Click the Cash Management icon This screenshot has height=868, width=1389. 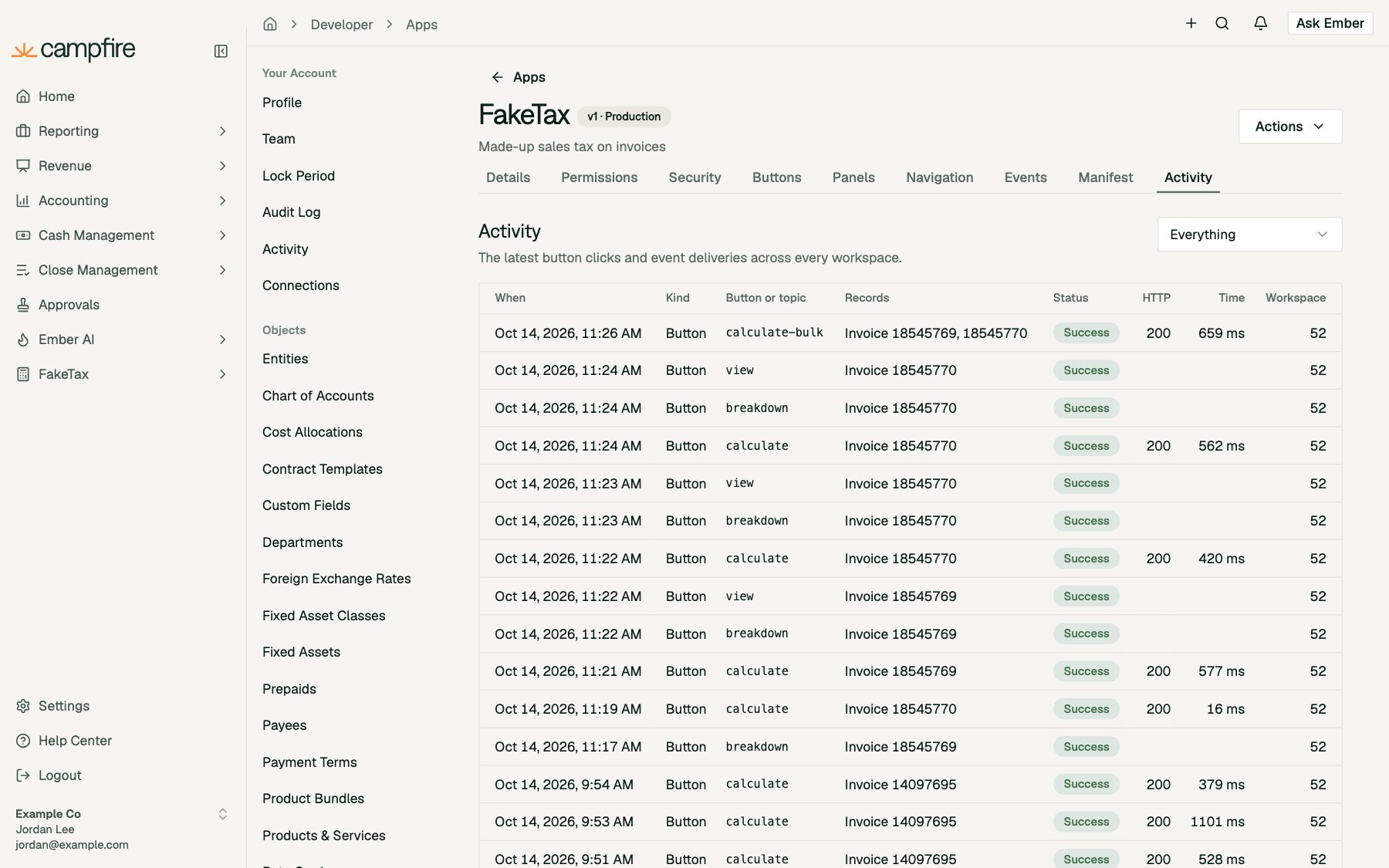click(x=23, y=235)
